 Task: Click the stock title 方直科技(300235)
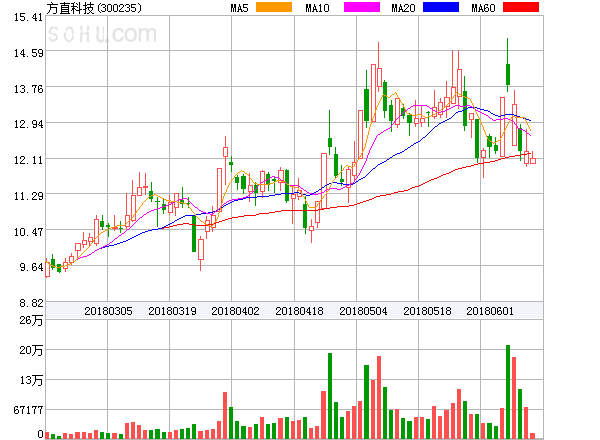pyautogui.click(x=94, y=8)
